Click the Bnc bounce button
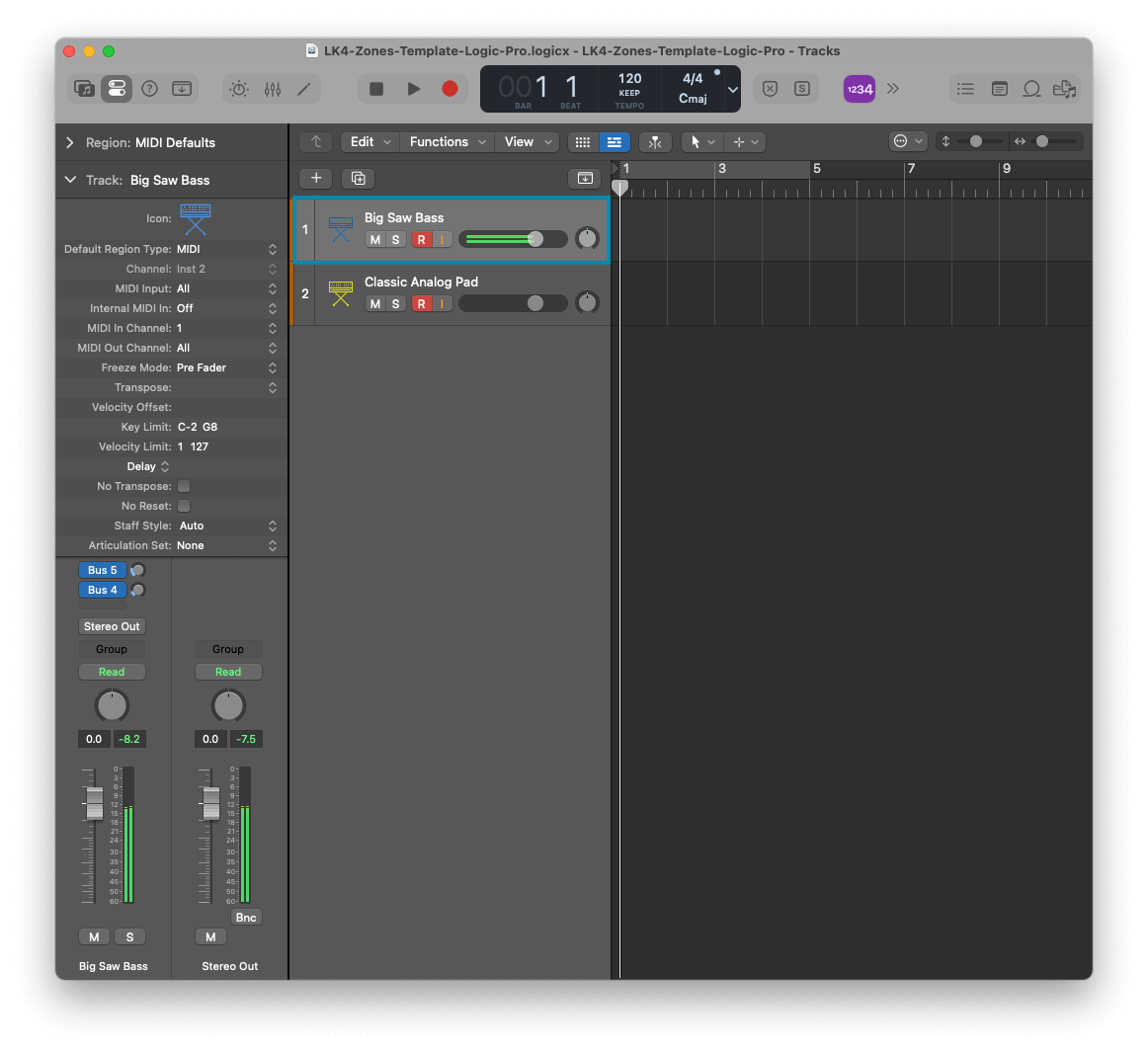Image resolution: width=1148 pixels, height=1053 pixels. 246,918
